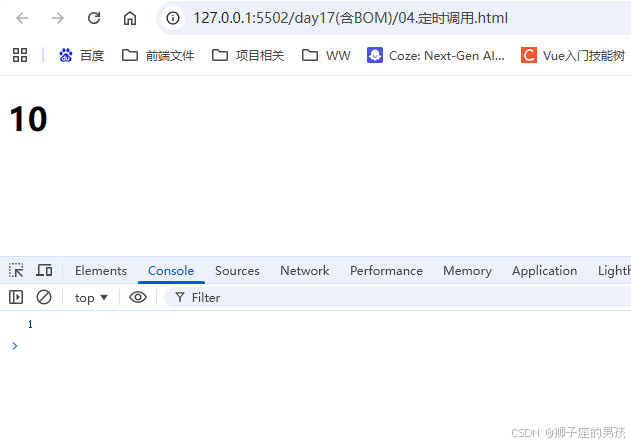Reload the current page
Screen dimensions: 631x444
[94, 18]
